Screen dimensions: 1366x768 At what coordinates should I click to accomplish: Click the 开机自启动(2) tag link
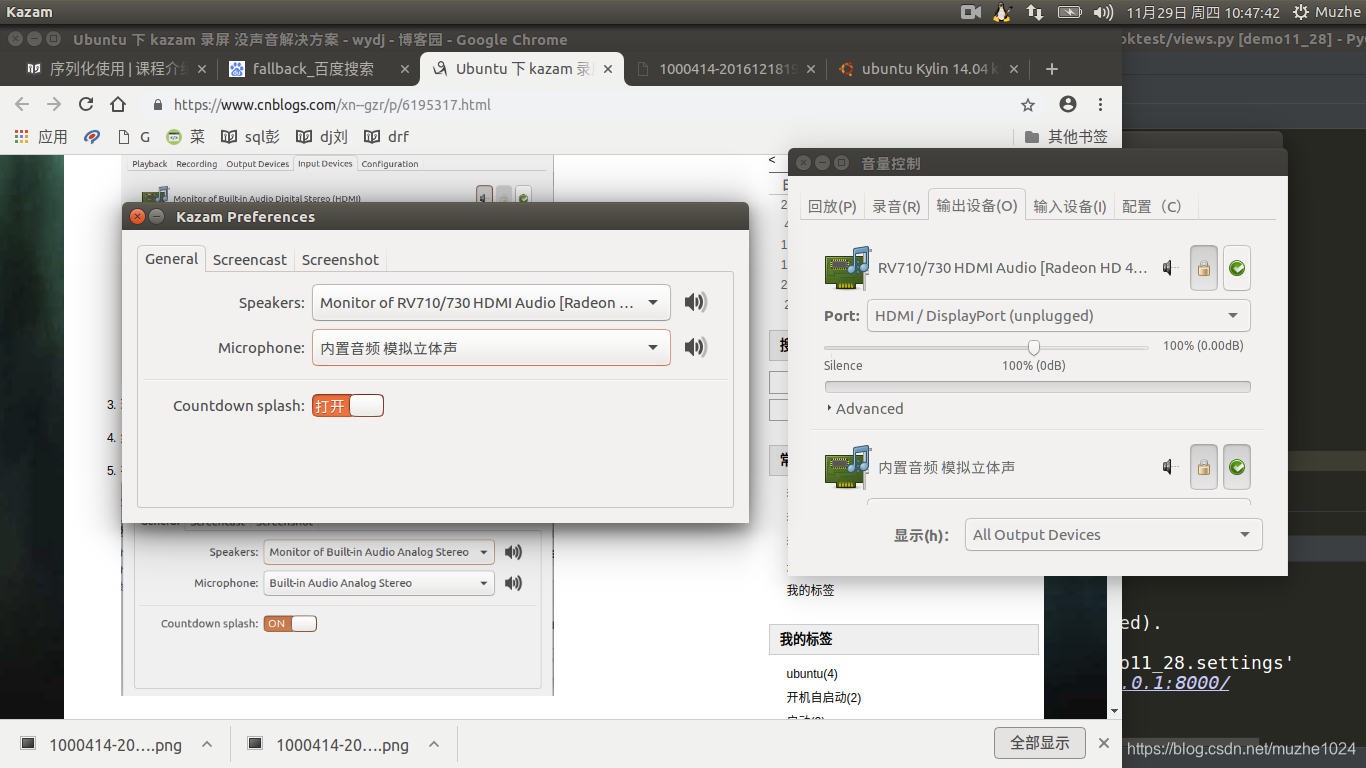click(824, 698)
